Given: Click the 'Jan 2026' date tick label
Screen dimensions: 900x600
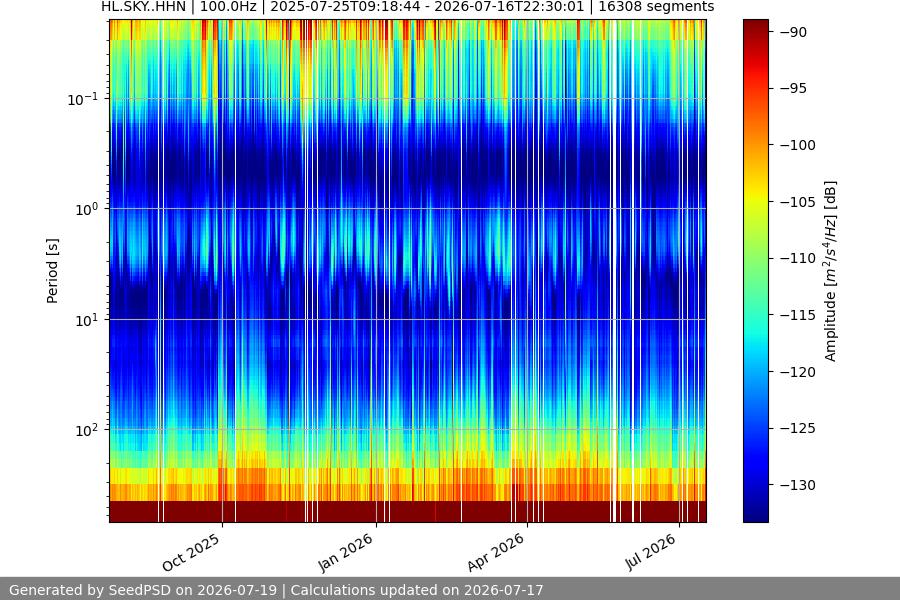Looking at the screenshot, I should click(x=346, y=553).
